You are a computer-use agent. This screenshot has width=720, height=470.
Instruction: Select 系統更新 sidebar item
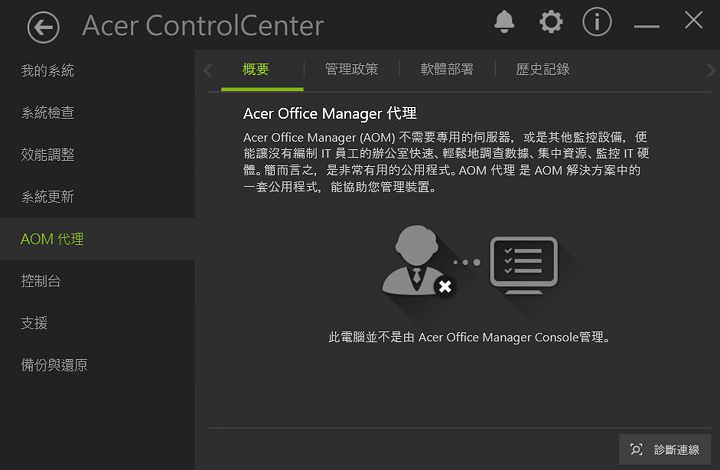coord(48,197)
